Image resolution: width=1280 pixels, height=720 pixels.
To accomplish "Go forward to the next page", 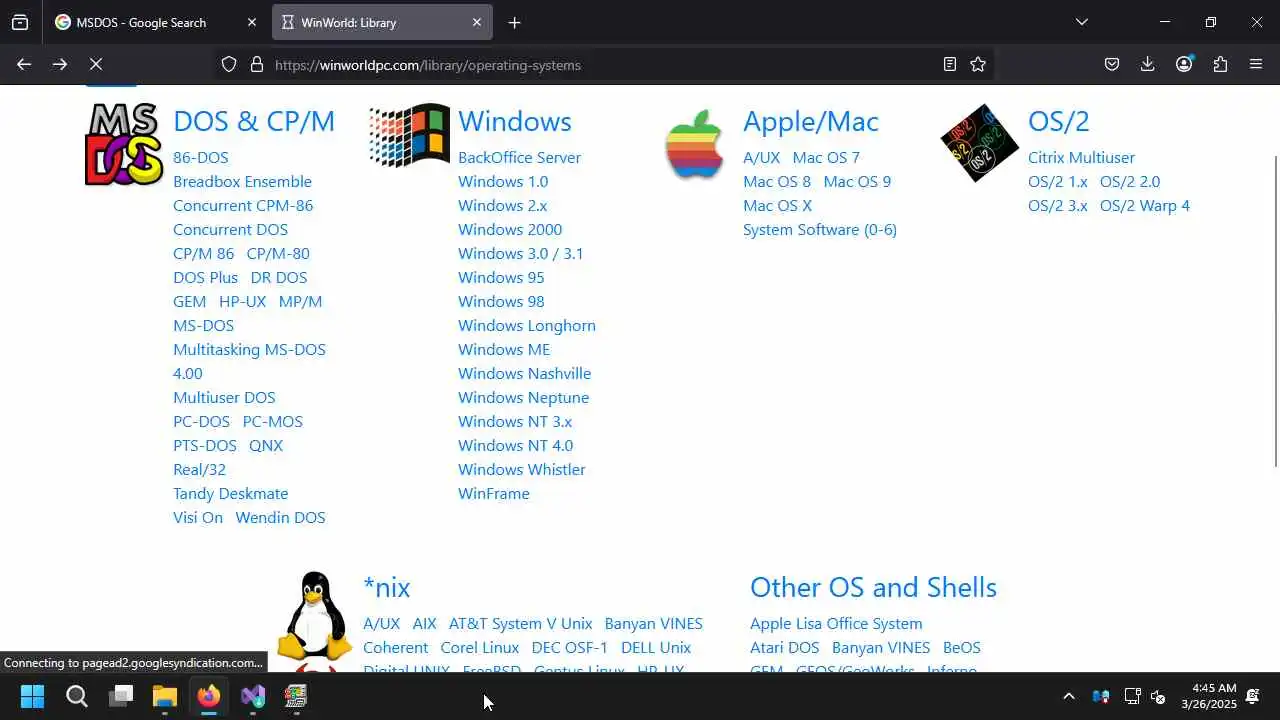I will (60, 64).
